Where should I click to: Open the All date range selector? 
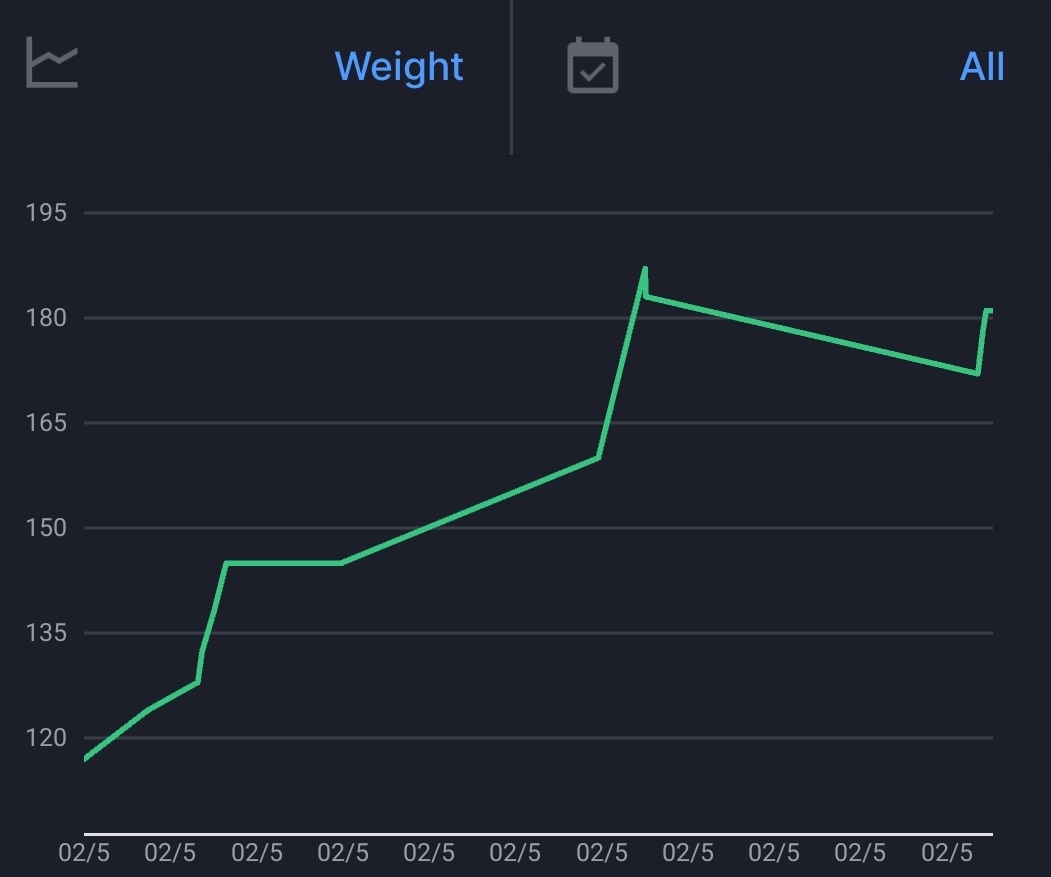pyautogui.click(x=982, y=66)
